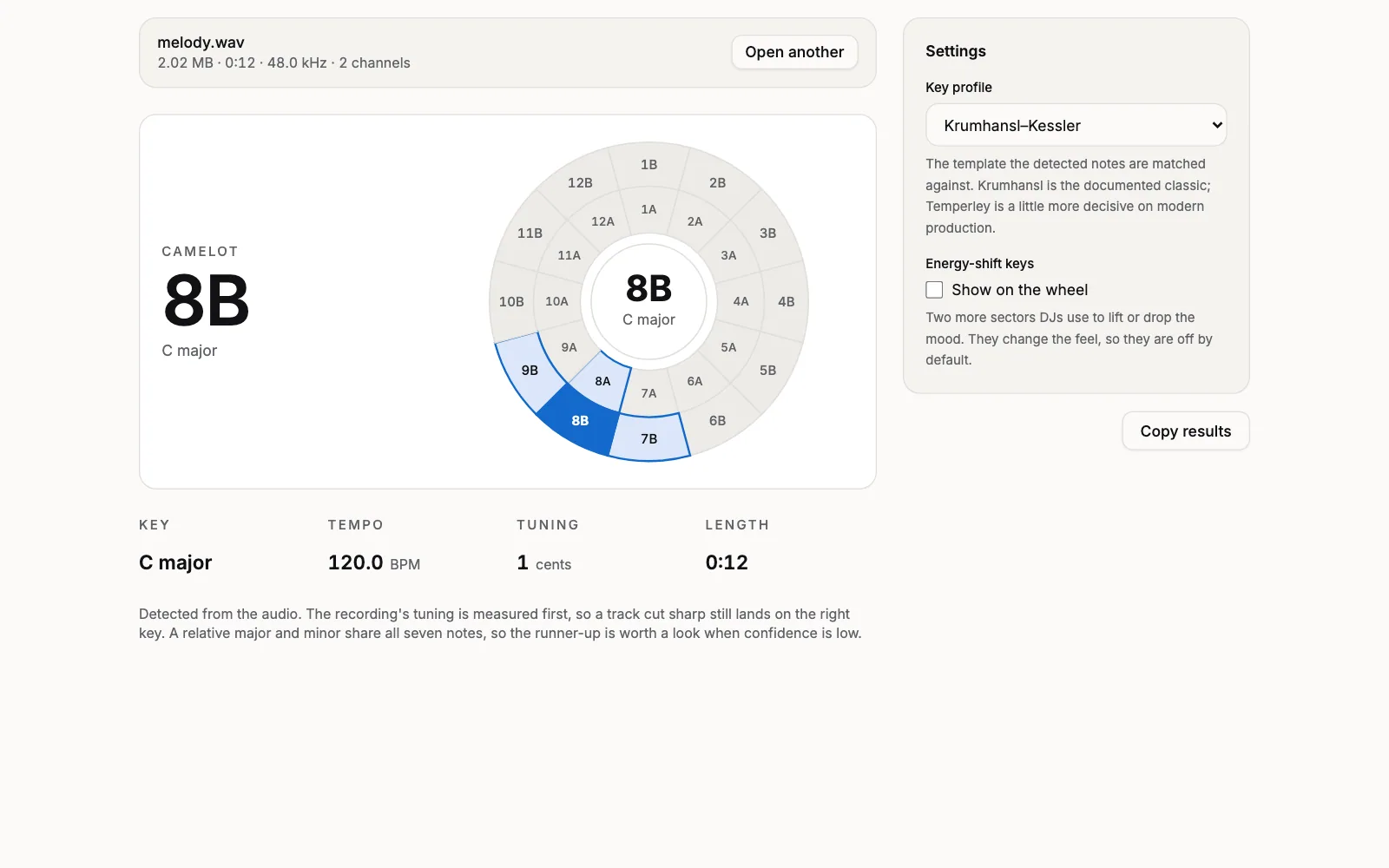Select the 8B sector on the Camelot wheel
This screenshot has height=868, width=1389.
[x=580, y=421]
